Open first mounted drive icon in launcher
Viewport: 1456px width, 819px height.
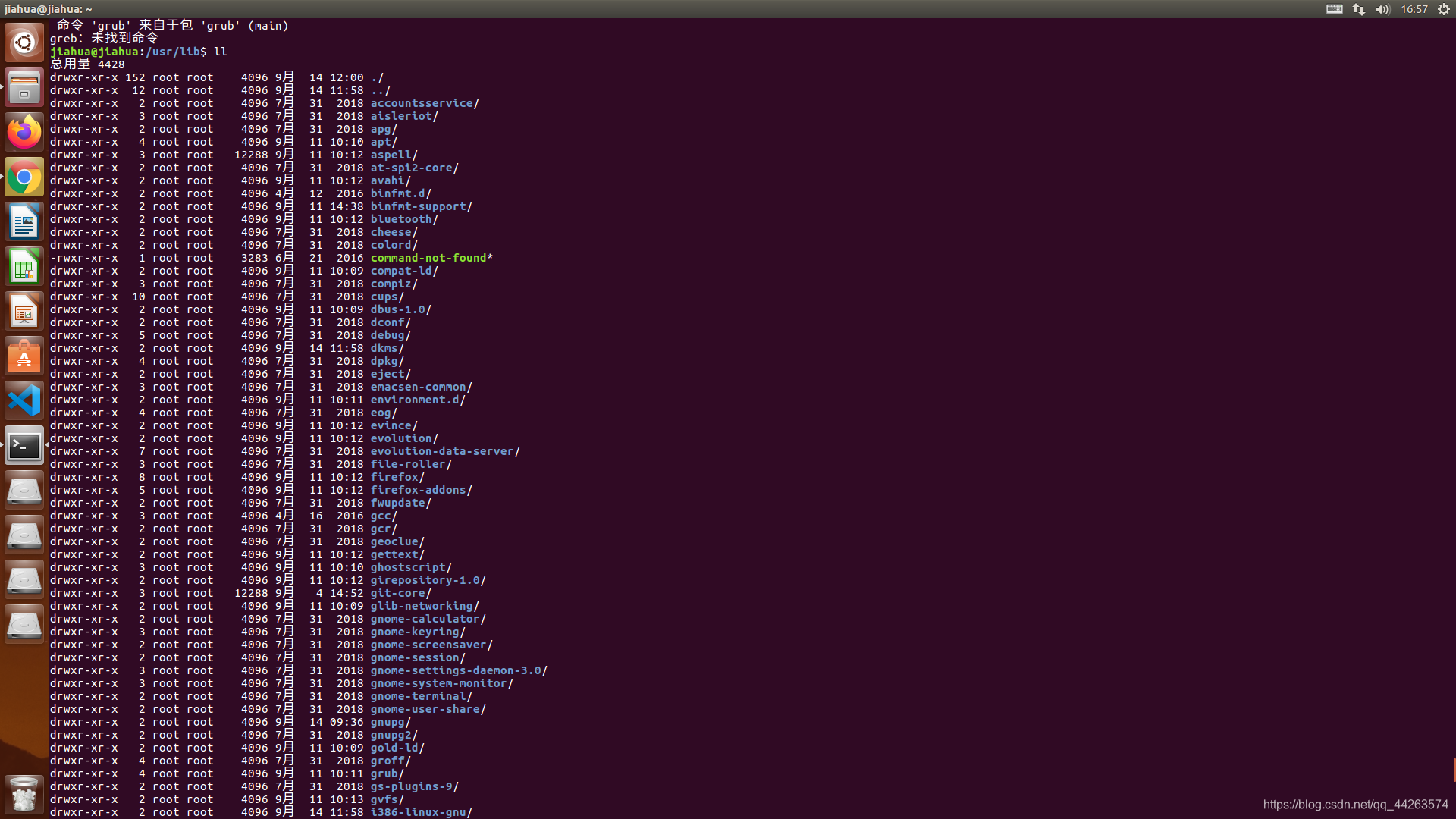(x=24, y=491)
